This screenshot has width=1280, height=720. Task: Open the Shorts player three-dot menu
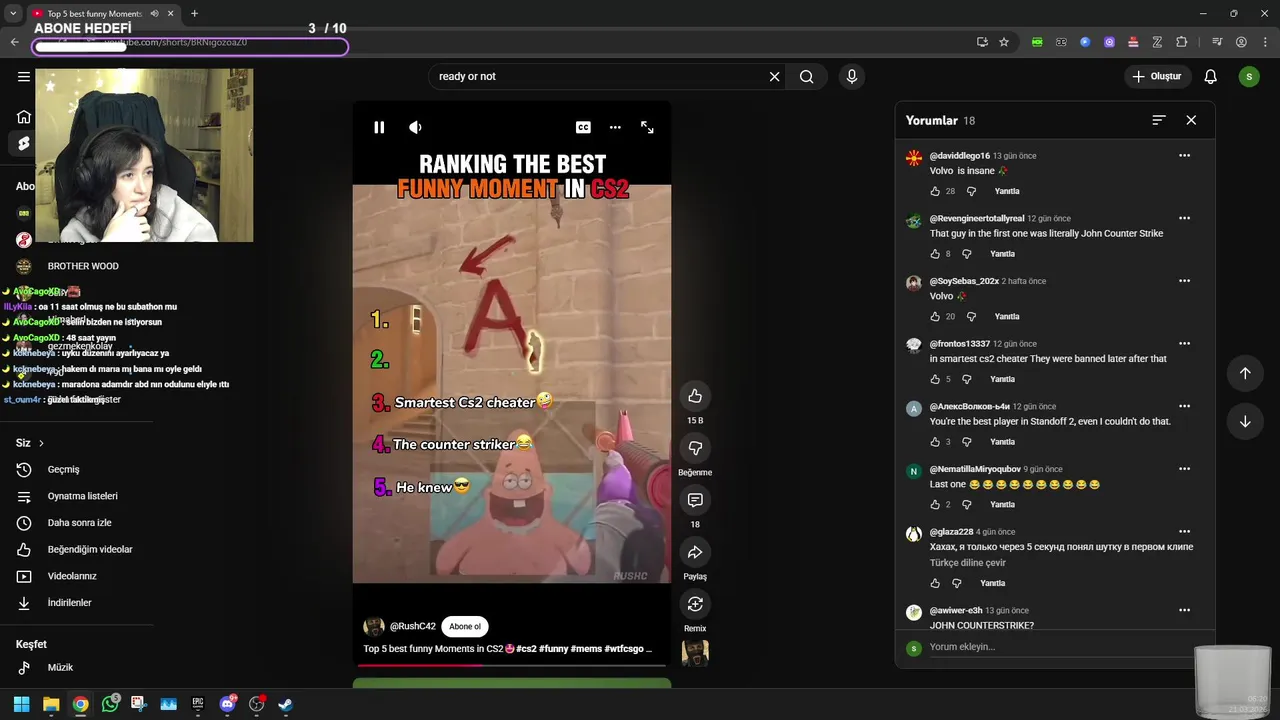click(615, 127)
